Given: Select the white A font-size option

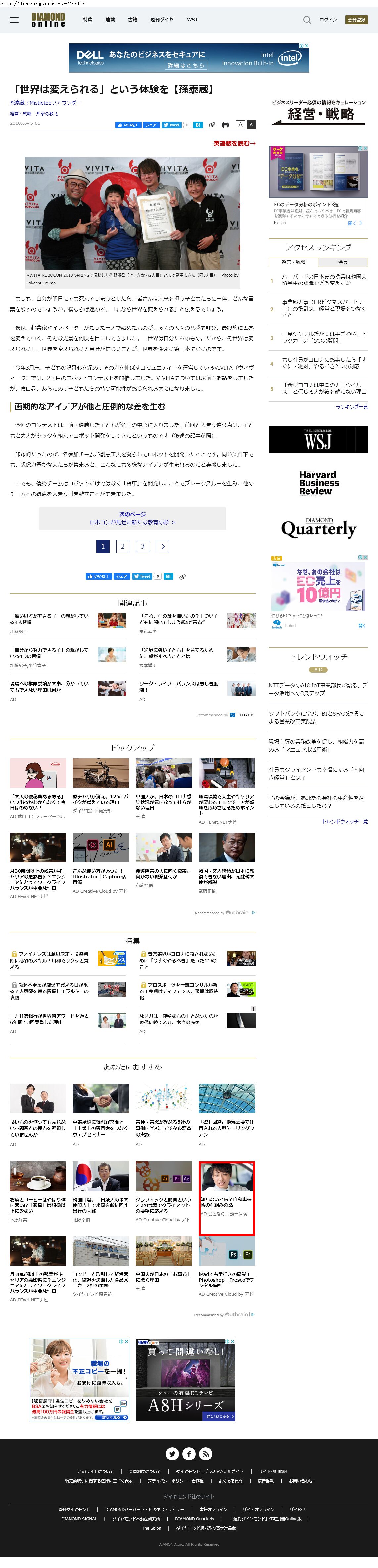Looking at the screenshot, I should point(240,125).
